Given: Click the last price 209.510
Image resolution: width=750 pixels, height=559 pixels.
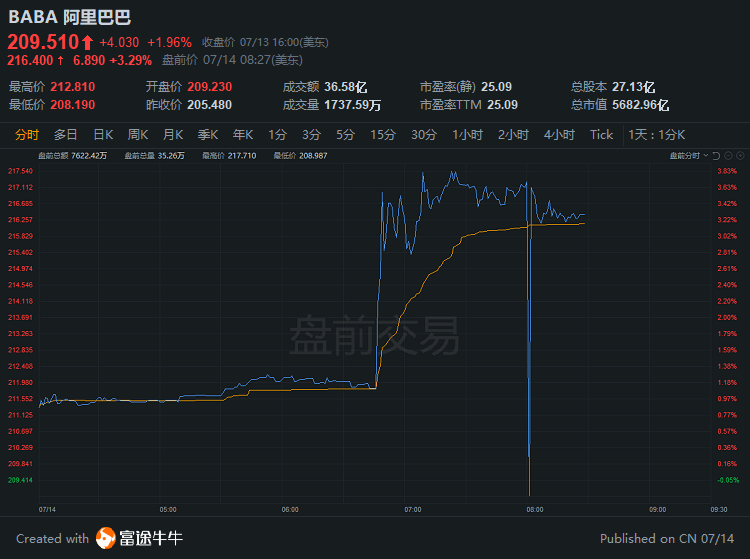Looking at the screenshot, I should (x=43, y=42).
